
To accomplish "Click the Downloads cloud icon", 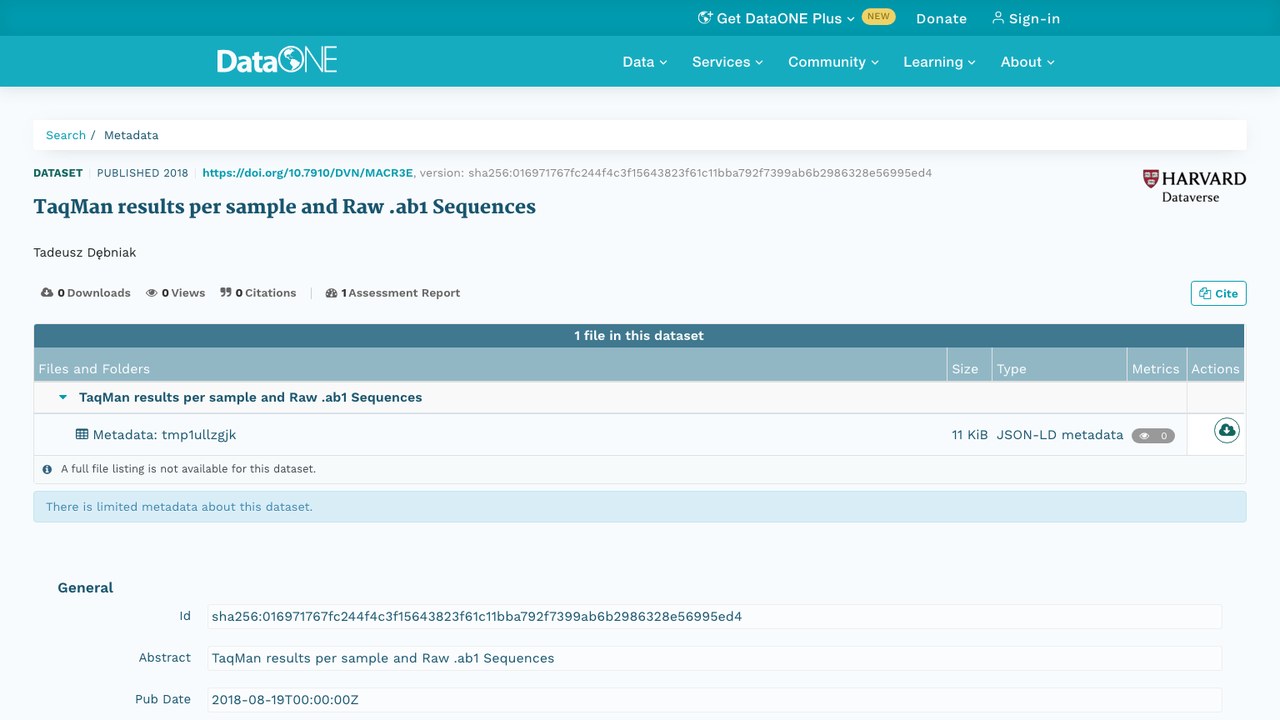I will coord(47,293).
